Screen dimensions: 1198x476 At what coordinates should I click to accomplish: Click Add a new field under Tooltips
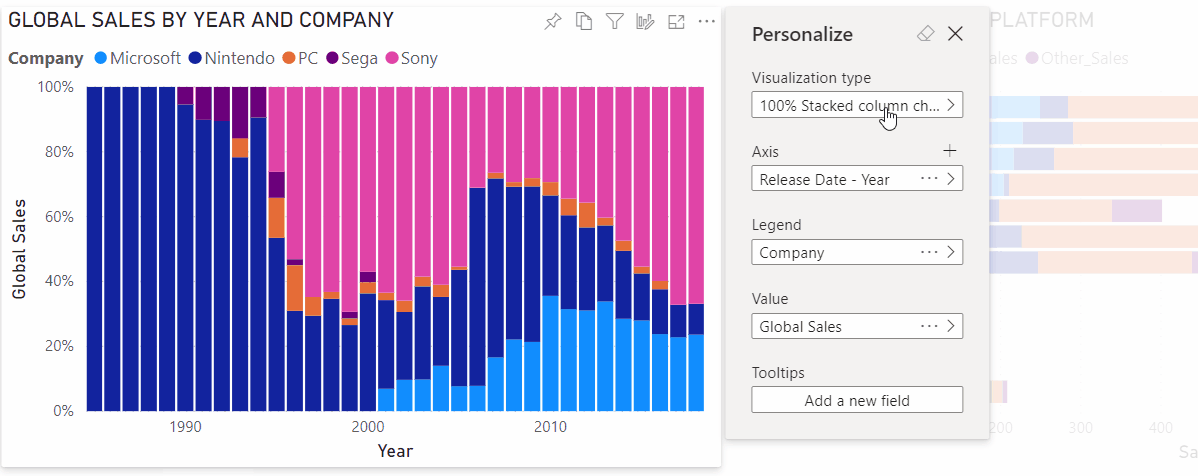click(x=857, y=400)
